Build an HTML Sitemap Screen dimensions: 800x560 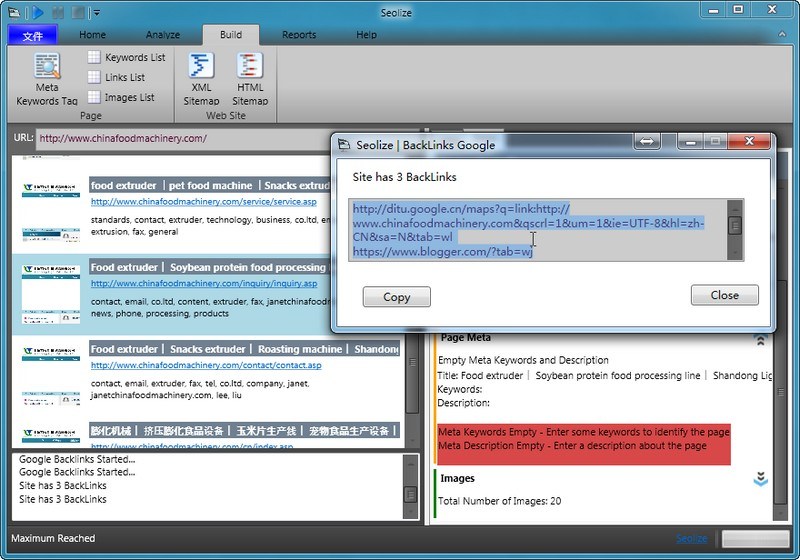tap(250, 79)
